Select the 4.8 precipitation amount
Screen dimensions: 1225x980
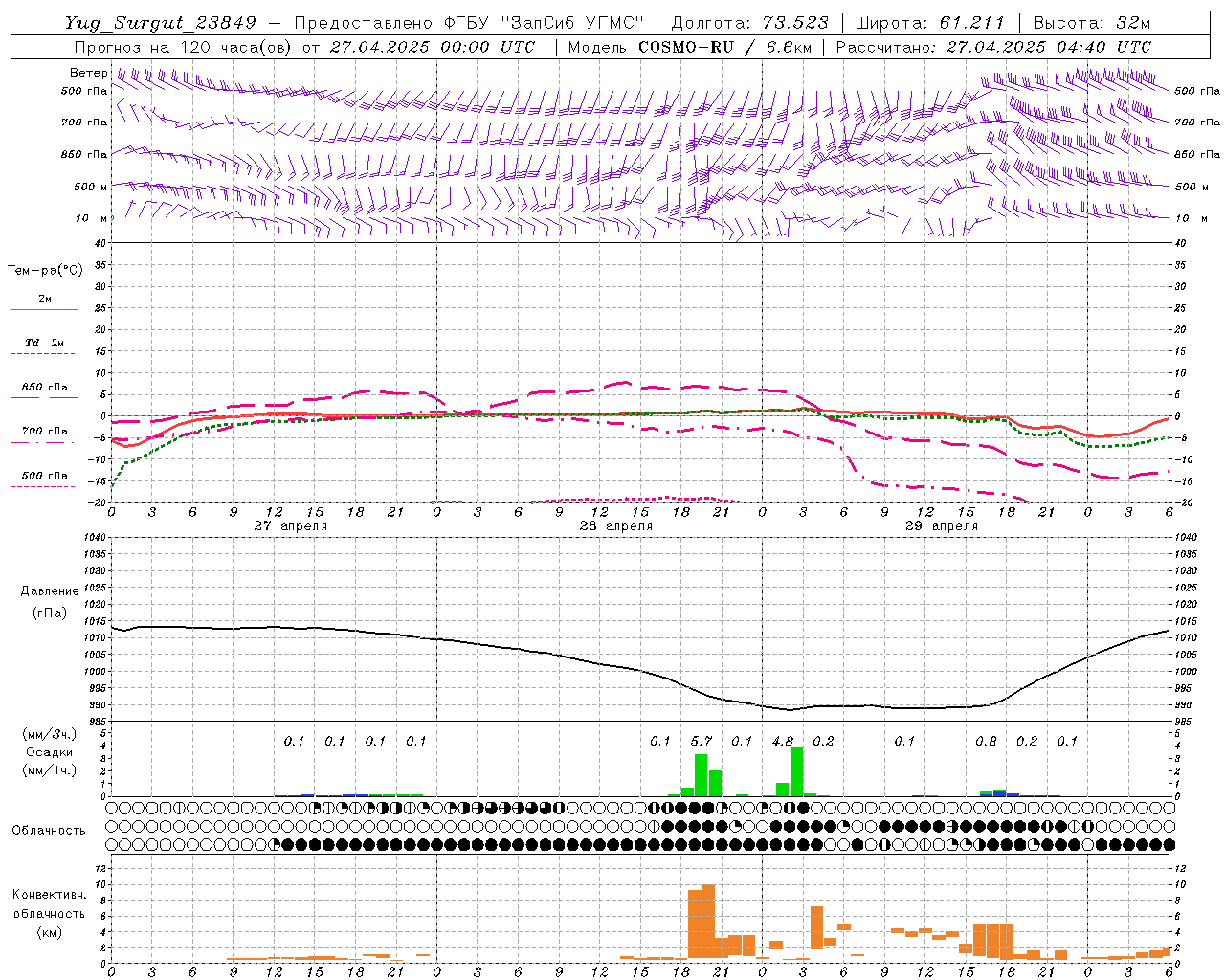[783, 742]
